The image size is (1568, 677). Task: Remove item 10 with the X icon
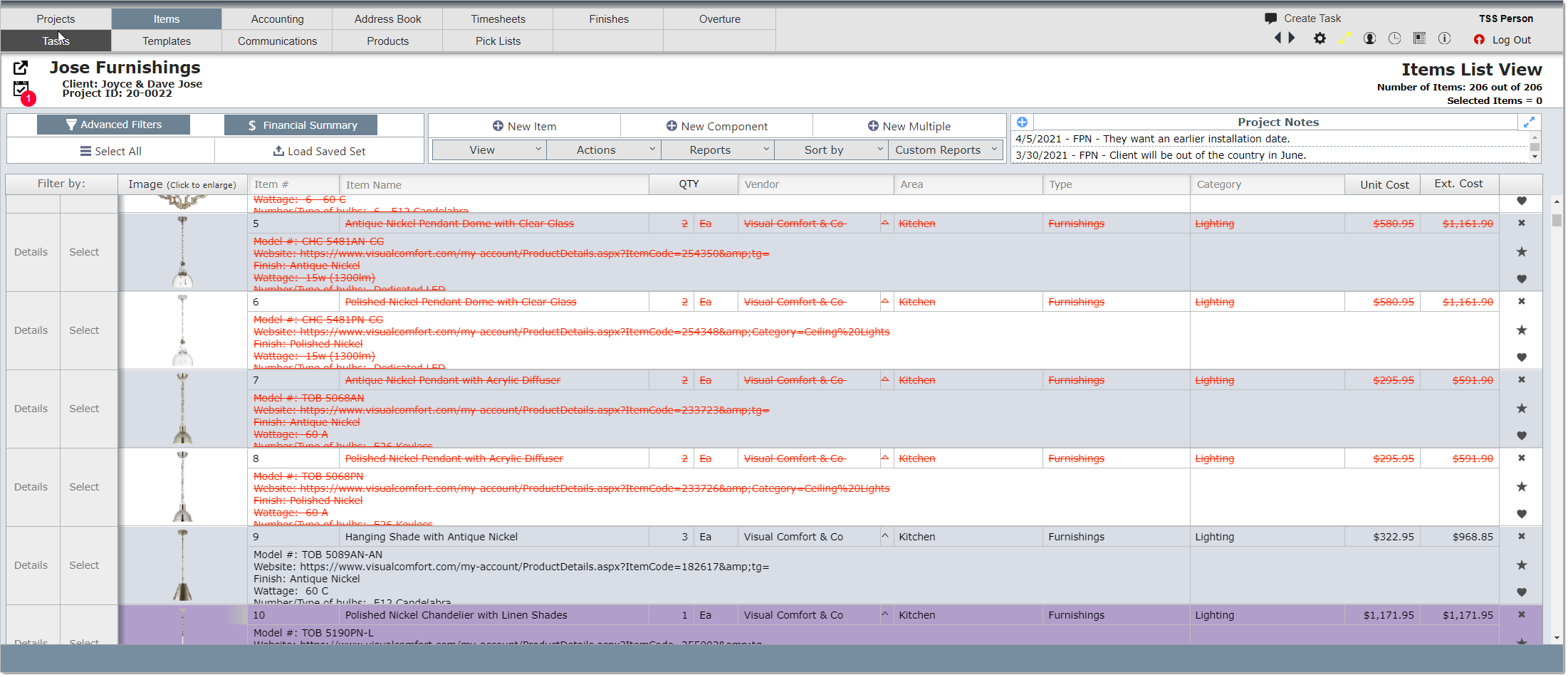[x=1522, y=615]
